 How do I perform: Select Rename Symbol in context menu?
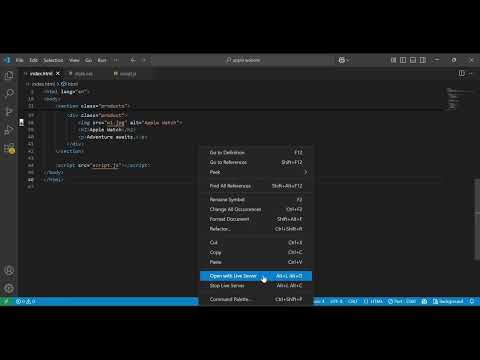(x=256, y=199)
